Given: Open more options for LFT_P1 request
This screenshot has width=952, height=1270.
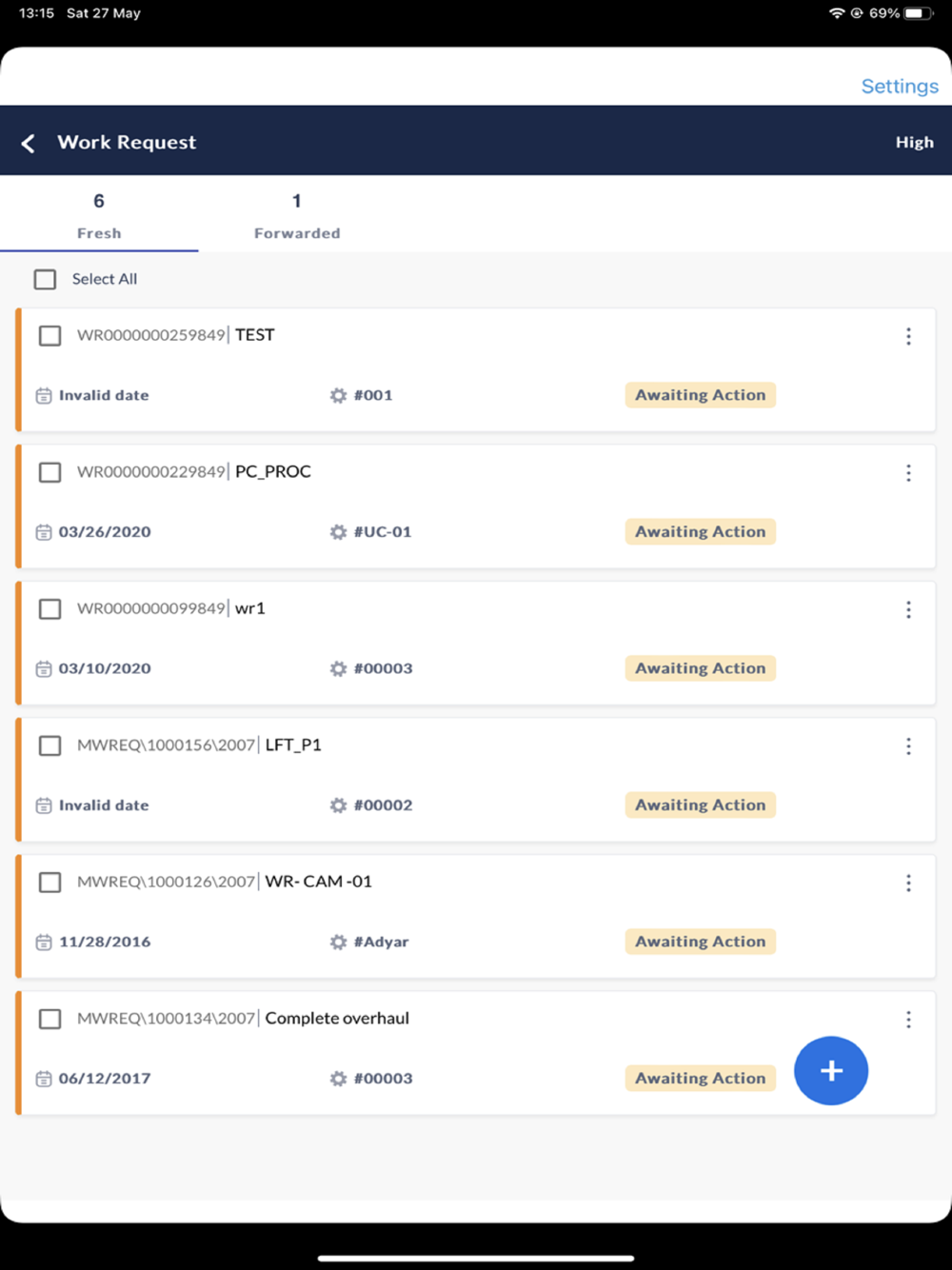Looking at the screenshot, I should [x=908, y=746].
